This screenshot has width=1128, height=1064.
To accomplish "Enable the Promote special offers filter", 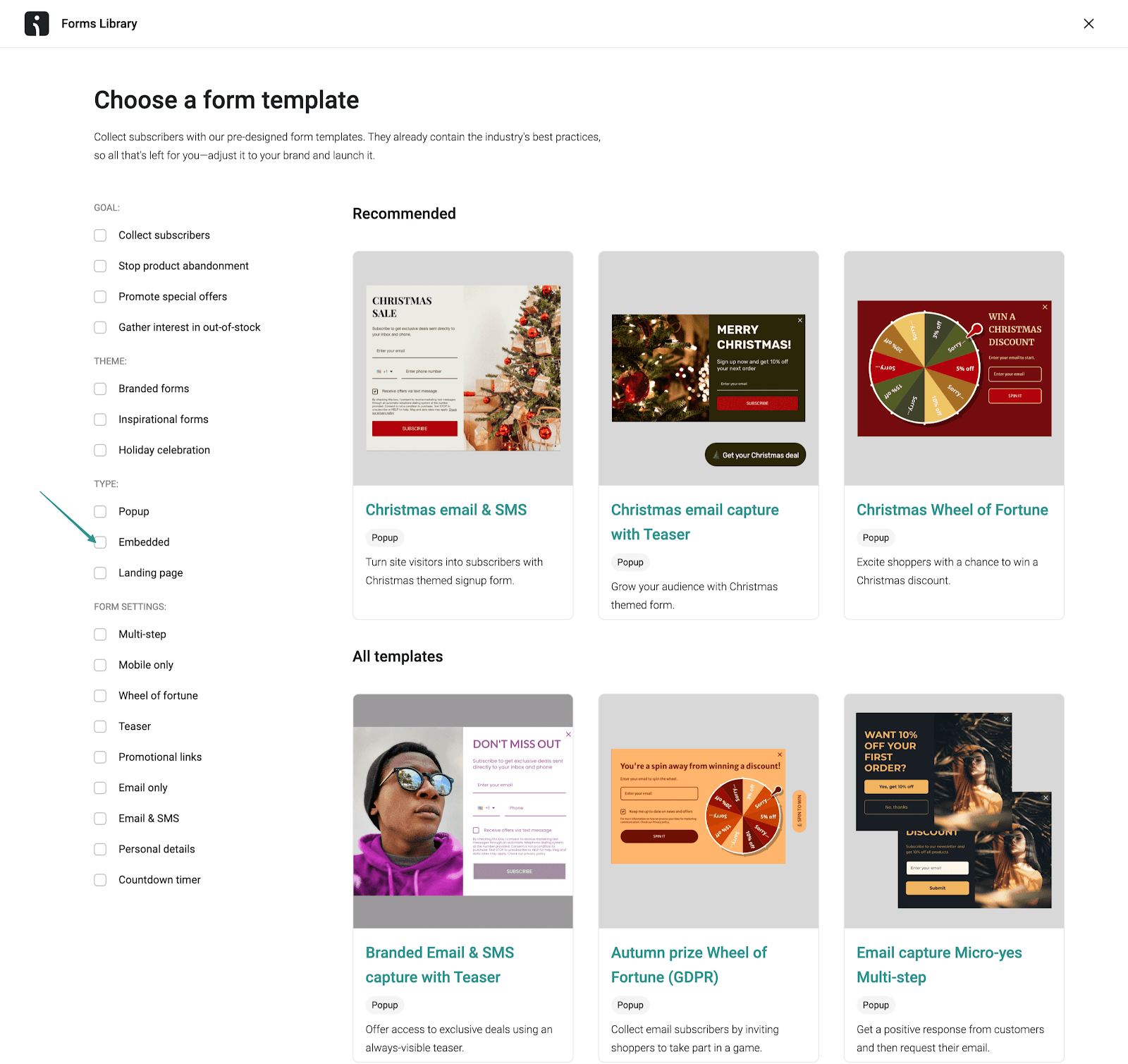I will (99, 296).
